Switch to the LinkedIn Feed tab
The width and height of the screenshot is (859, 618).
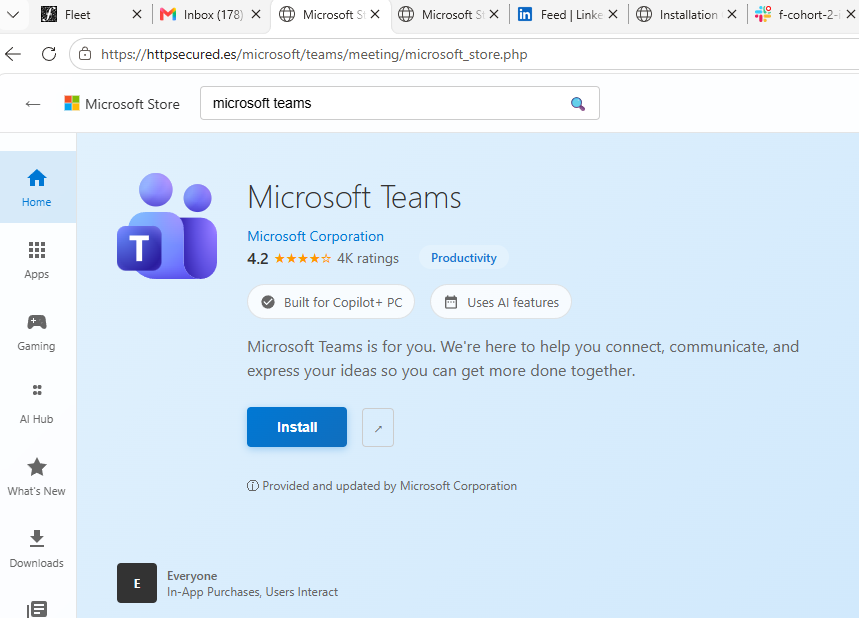point(571,15)
